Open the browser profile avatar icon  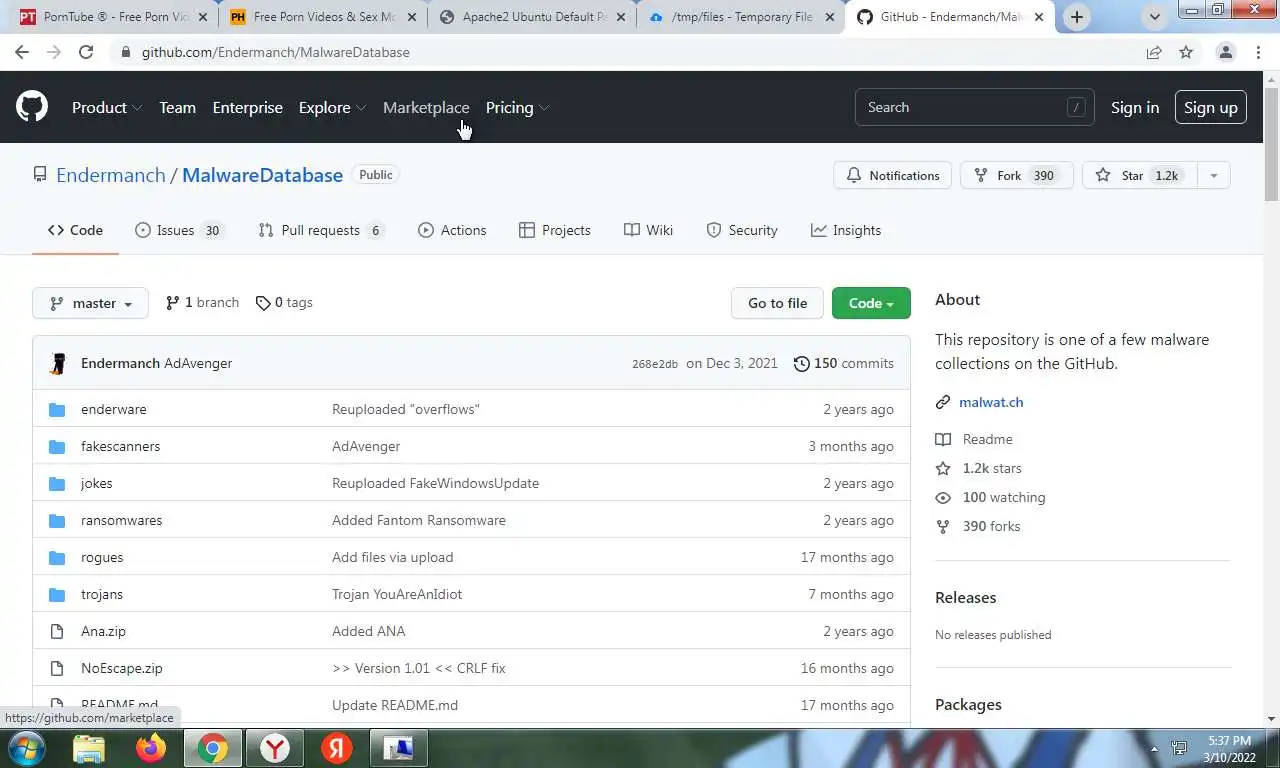[x=1225, y=52]
